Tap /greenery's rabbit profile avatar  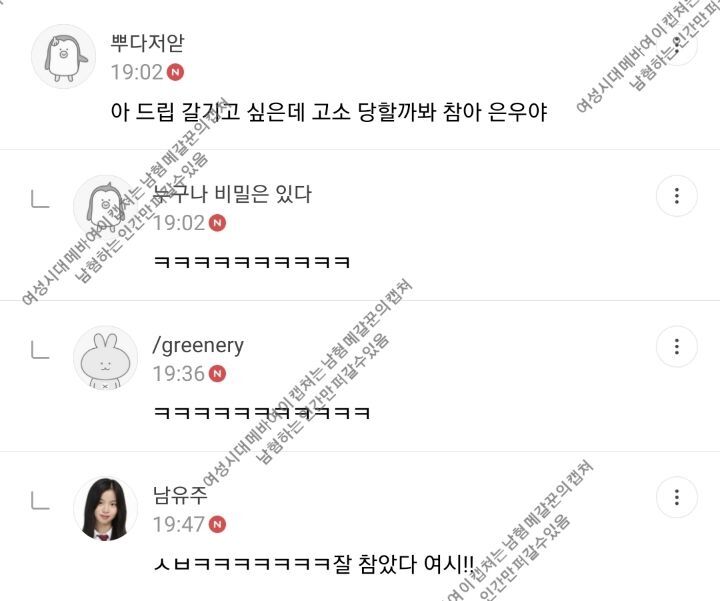(x=106, y=358)
